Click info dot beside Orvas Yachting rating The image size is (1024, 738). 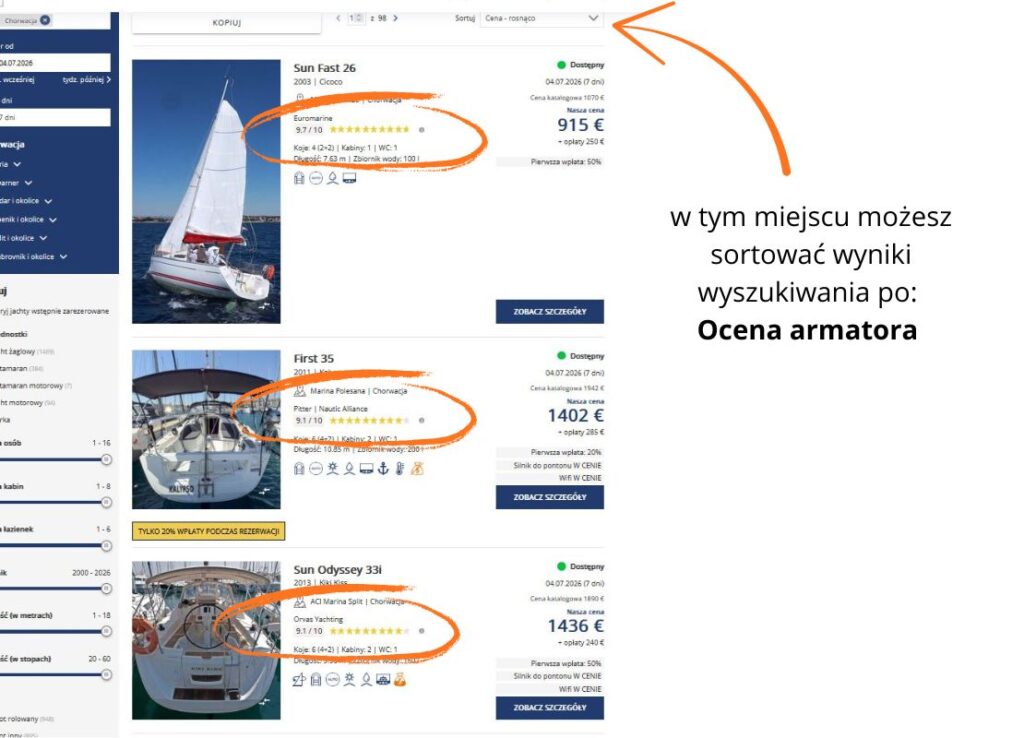coord(421,631)
